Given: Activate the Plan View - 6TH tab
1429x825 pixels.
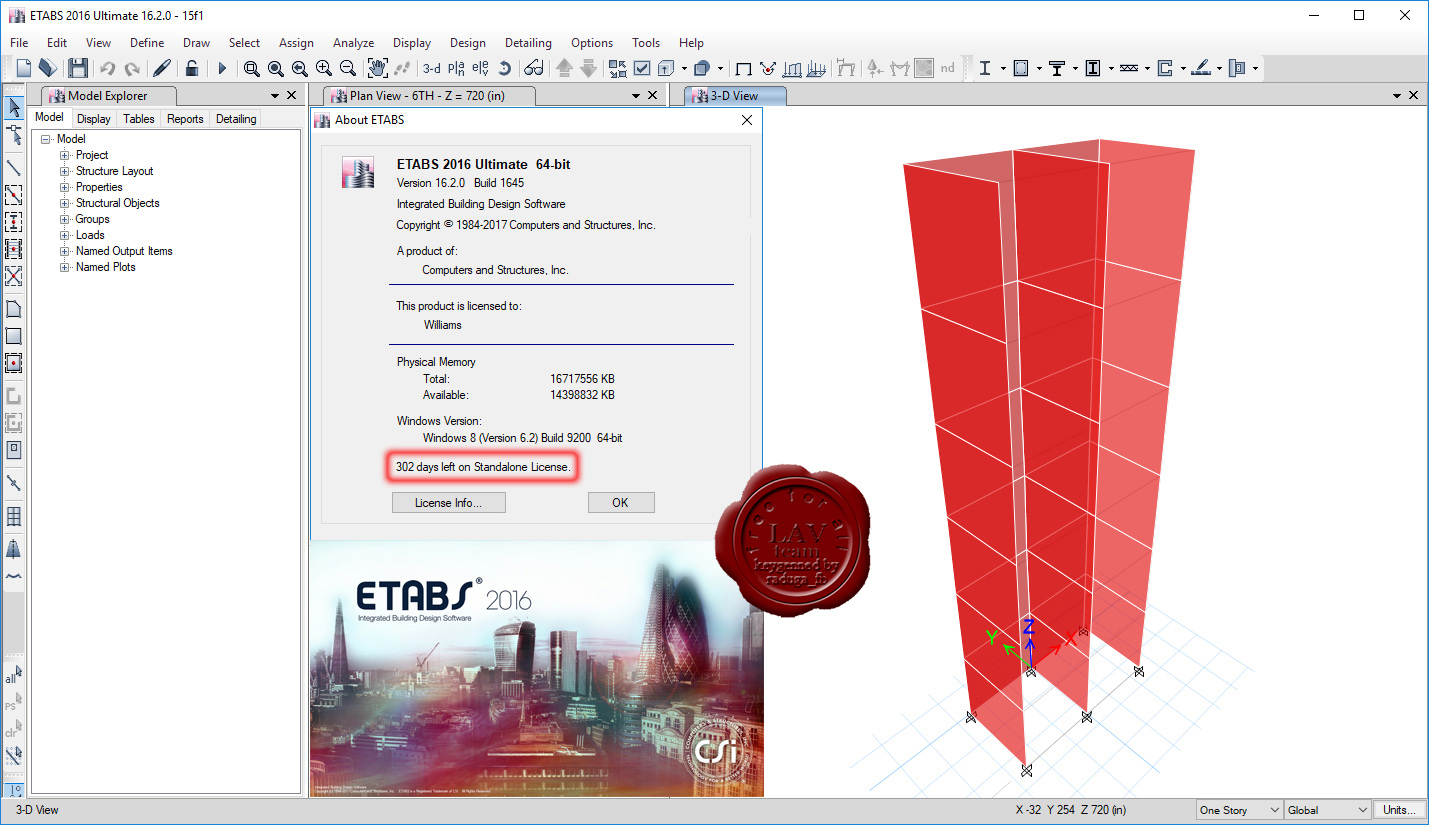Looking at the screenshot, I should click(x=430, y=96).
